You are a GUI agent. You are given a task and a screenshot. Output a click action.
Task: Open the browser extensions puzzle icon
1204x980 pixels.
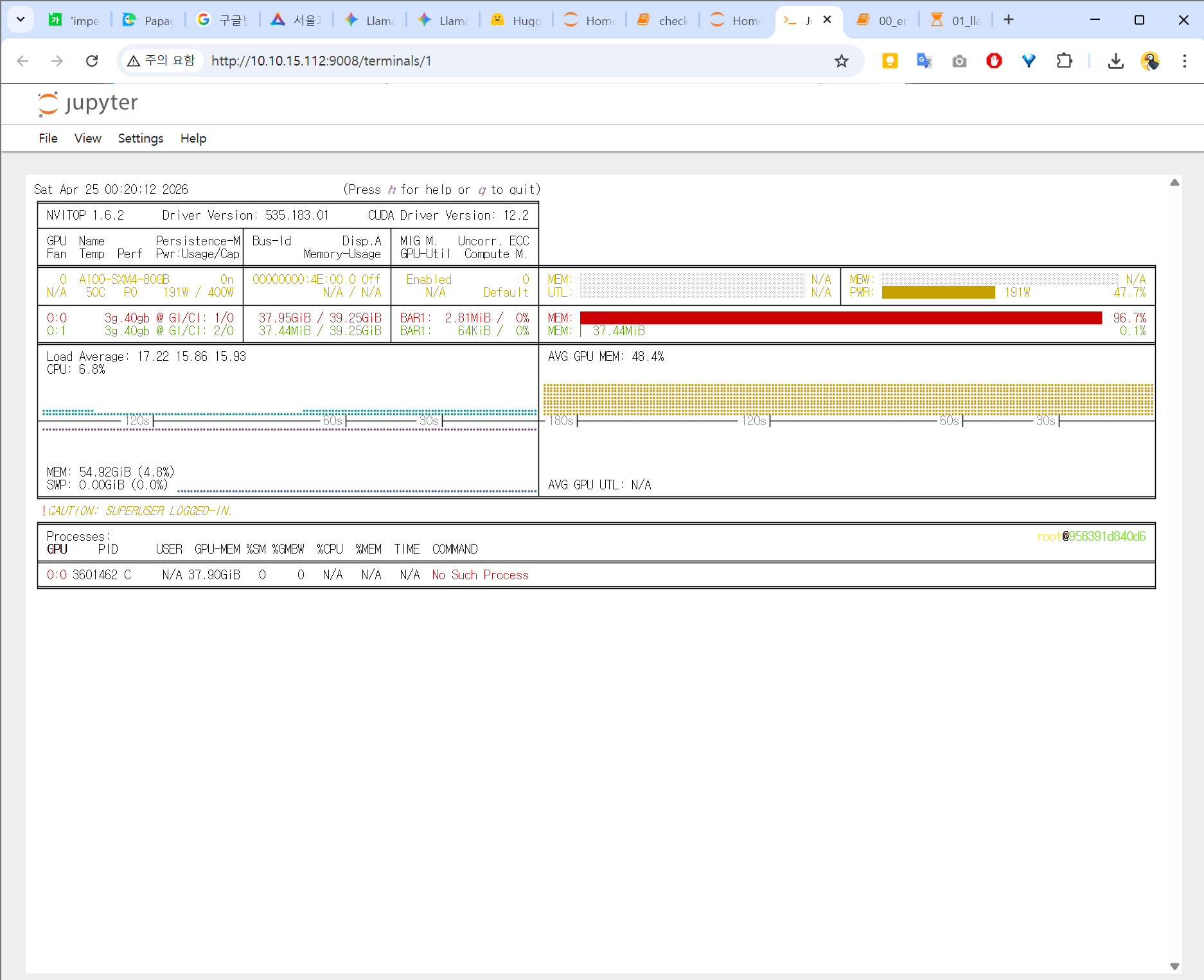1064,61
